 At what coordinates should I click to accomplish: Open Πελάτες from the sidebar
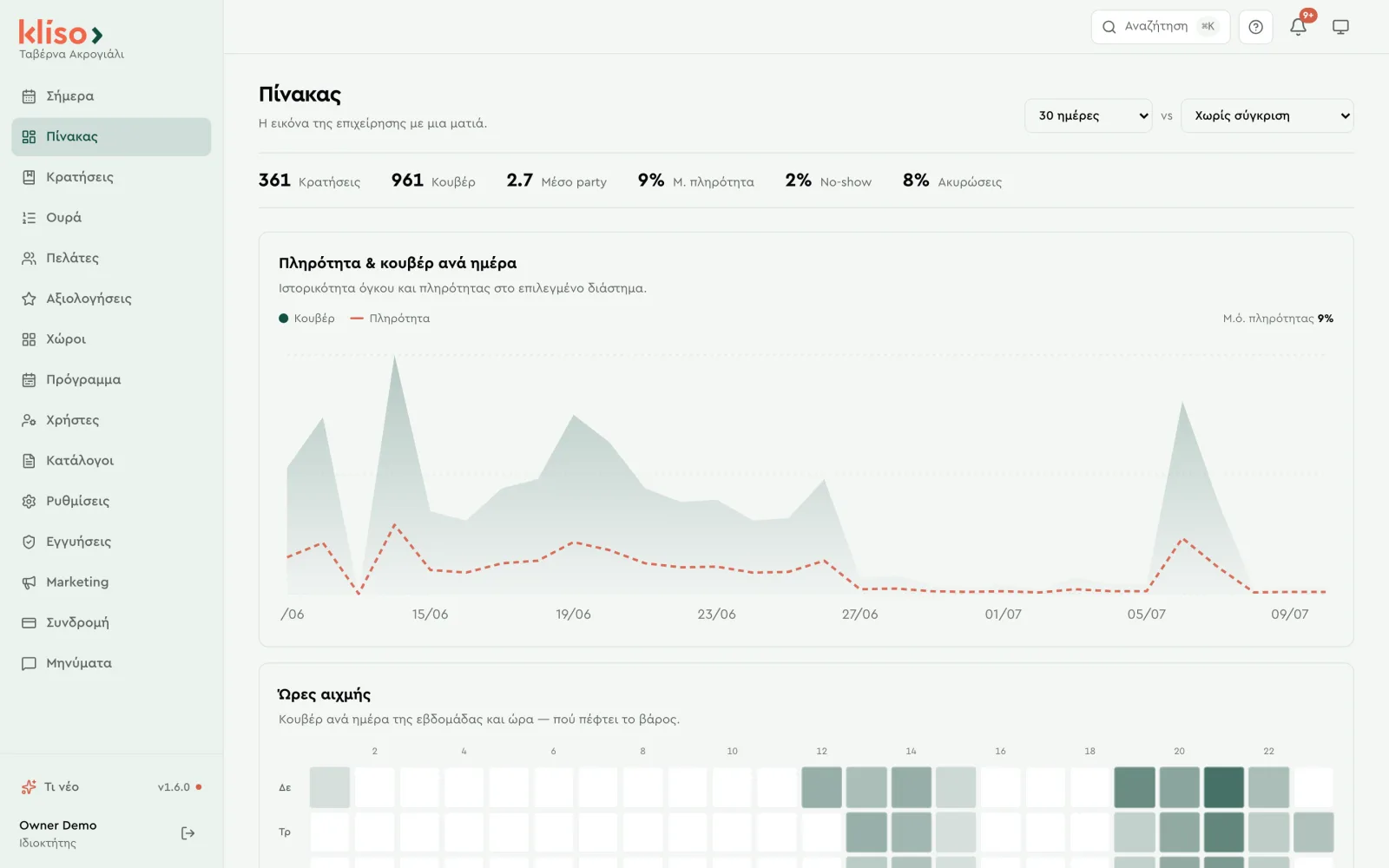[111, 258]
